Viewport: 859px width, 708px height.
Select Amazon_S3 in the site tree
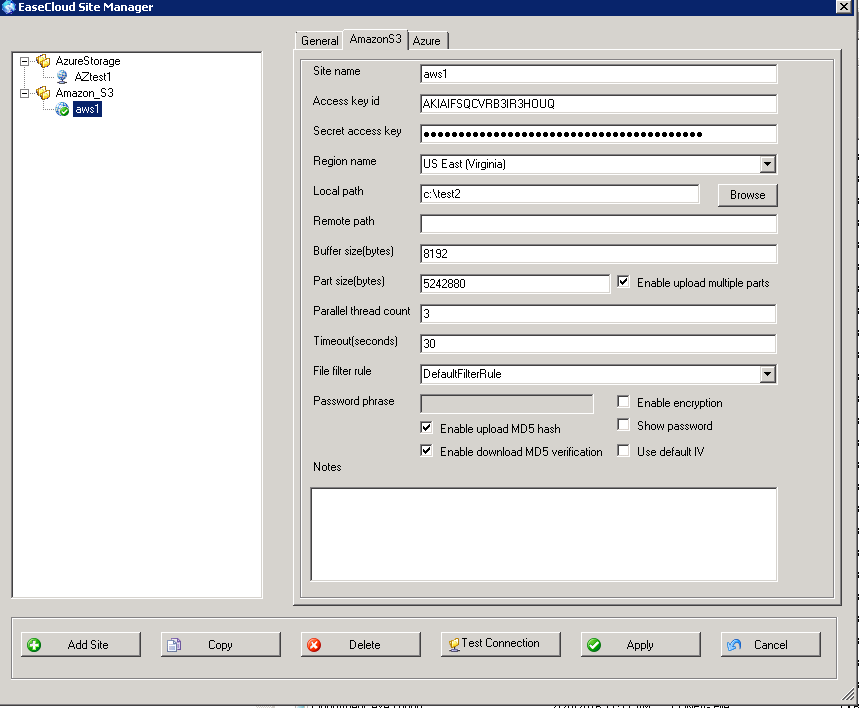point(84,93)
